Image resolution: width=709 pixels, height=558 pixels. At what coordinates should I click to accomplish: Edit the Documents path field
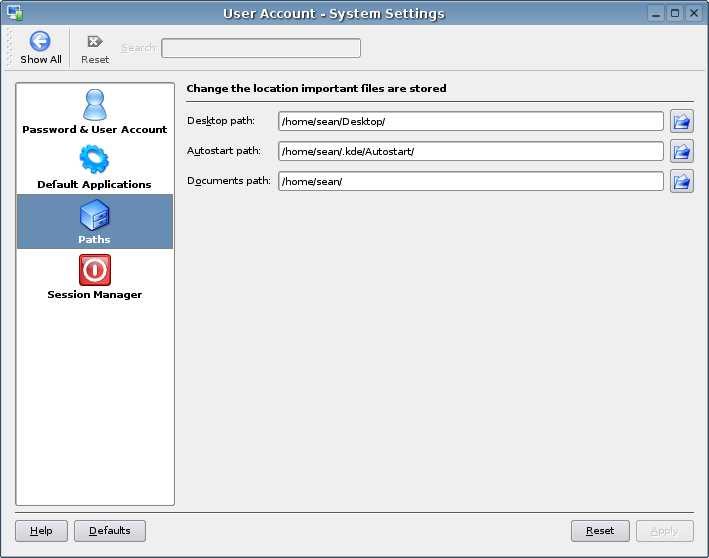471,181
